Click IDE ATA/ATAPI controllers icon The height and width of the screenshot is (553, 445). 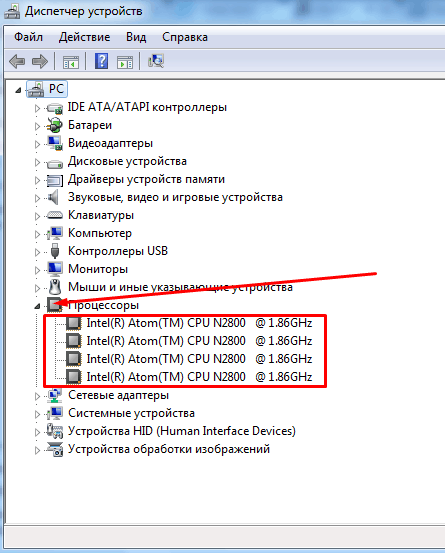55,108
